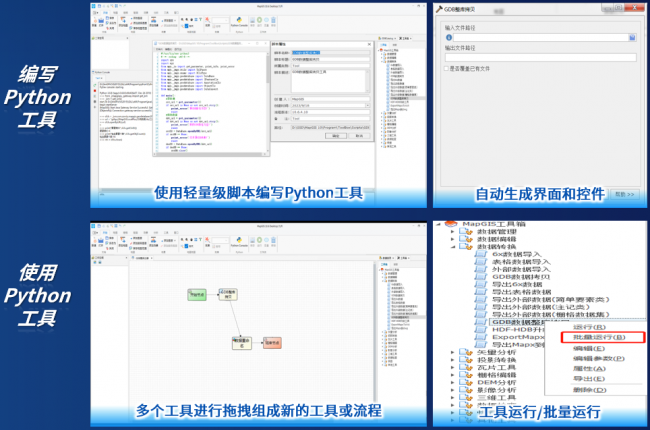Screen dimensions: 650x430
Task: Click the green run icon in script-editor toolbar
Action: pyautogui.click(x=260, y=20)
